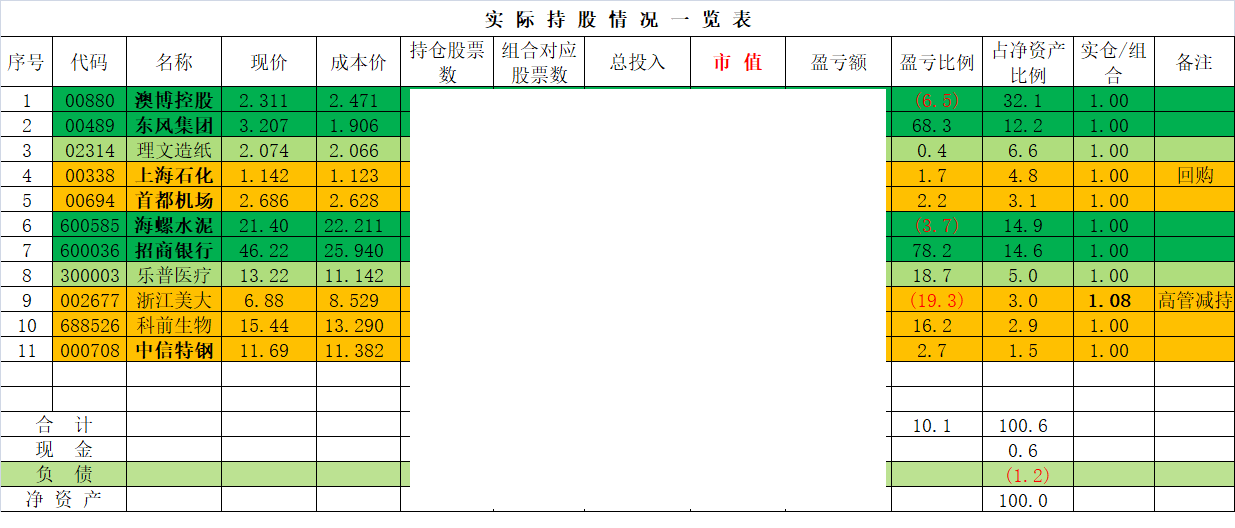This screenshot has height=528, width=1235.
Task: Click the 现价 header cell
Action: coord(269,63)
